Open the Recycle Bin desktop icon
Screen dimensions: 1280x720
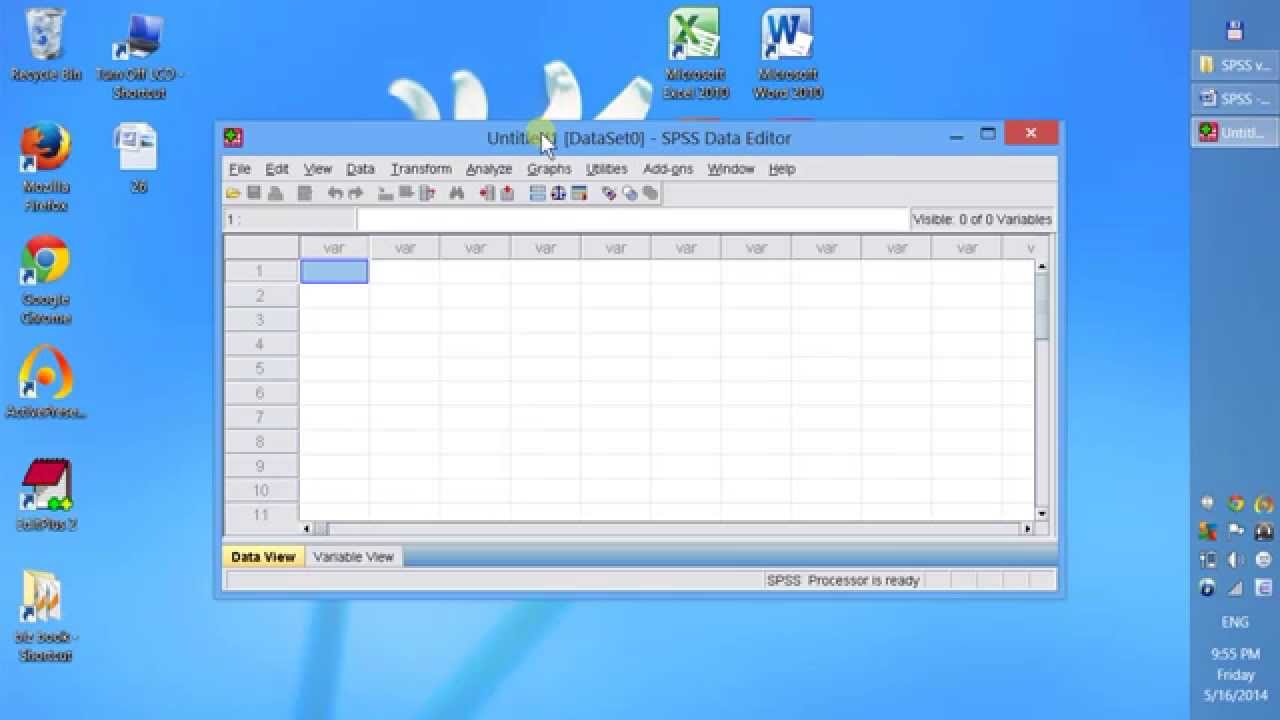coord(46,46)
